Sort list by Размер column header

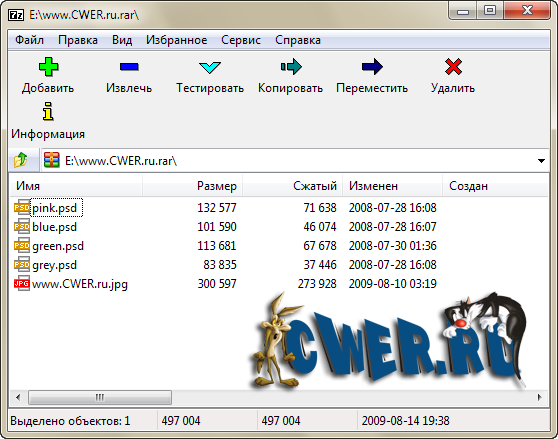pyautogui.click(x=193, y=186)
